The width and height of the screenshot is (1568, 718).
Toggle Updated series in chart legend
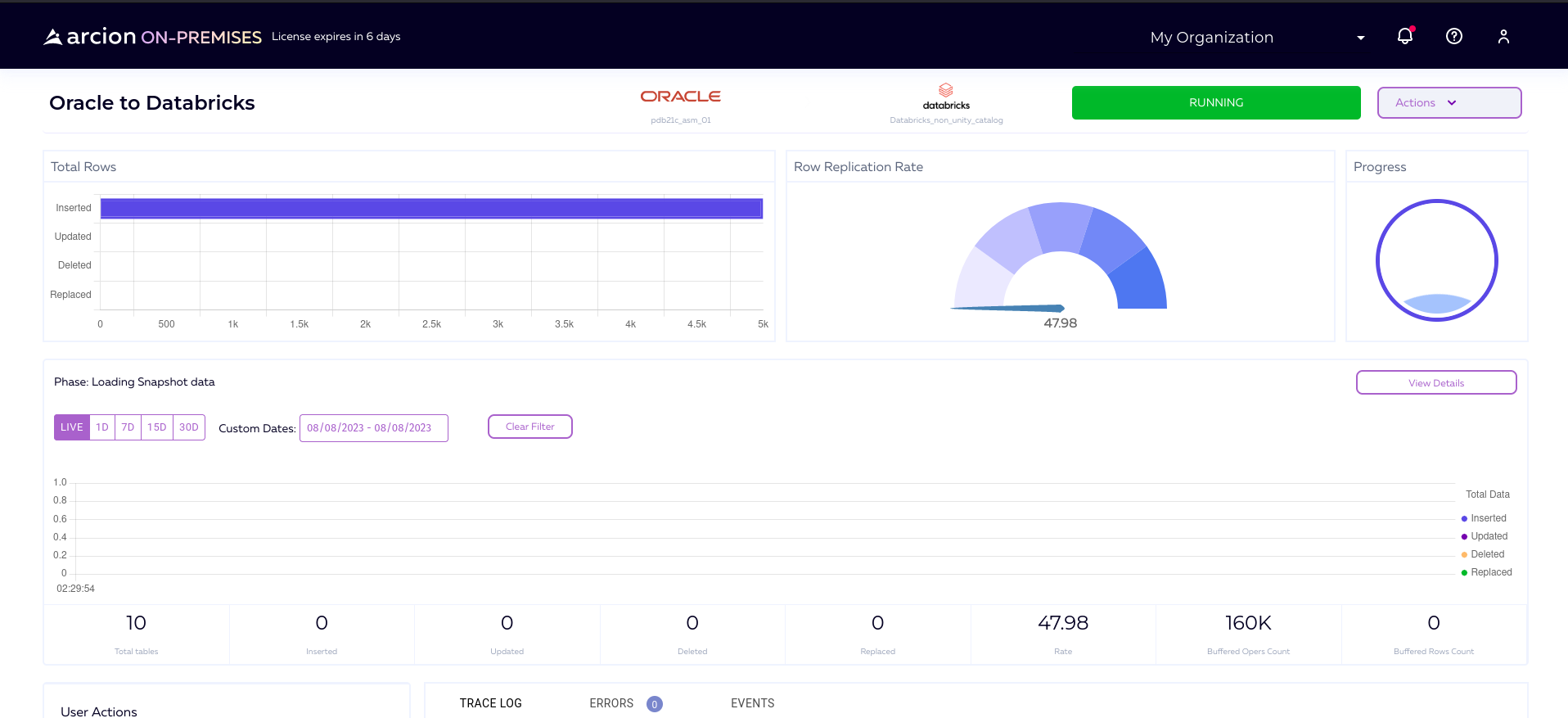tap(1485, 536)
